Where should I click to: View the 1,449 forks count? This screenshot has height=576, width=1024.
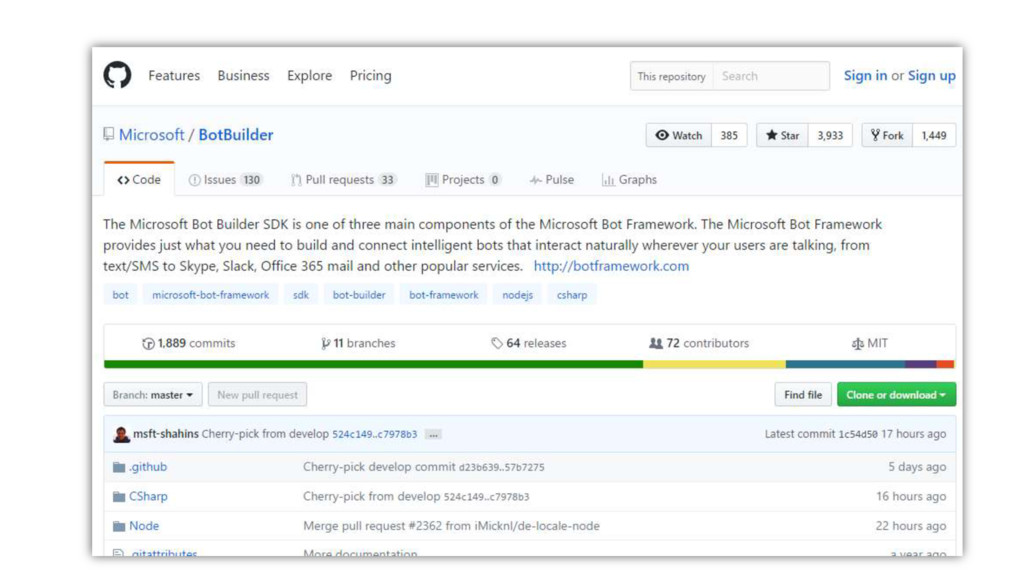934,135
